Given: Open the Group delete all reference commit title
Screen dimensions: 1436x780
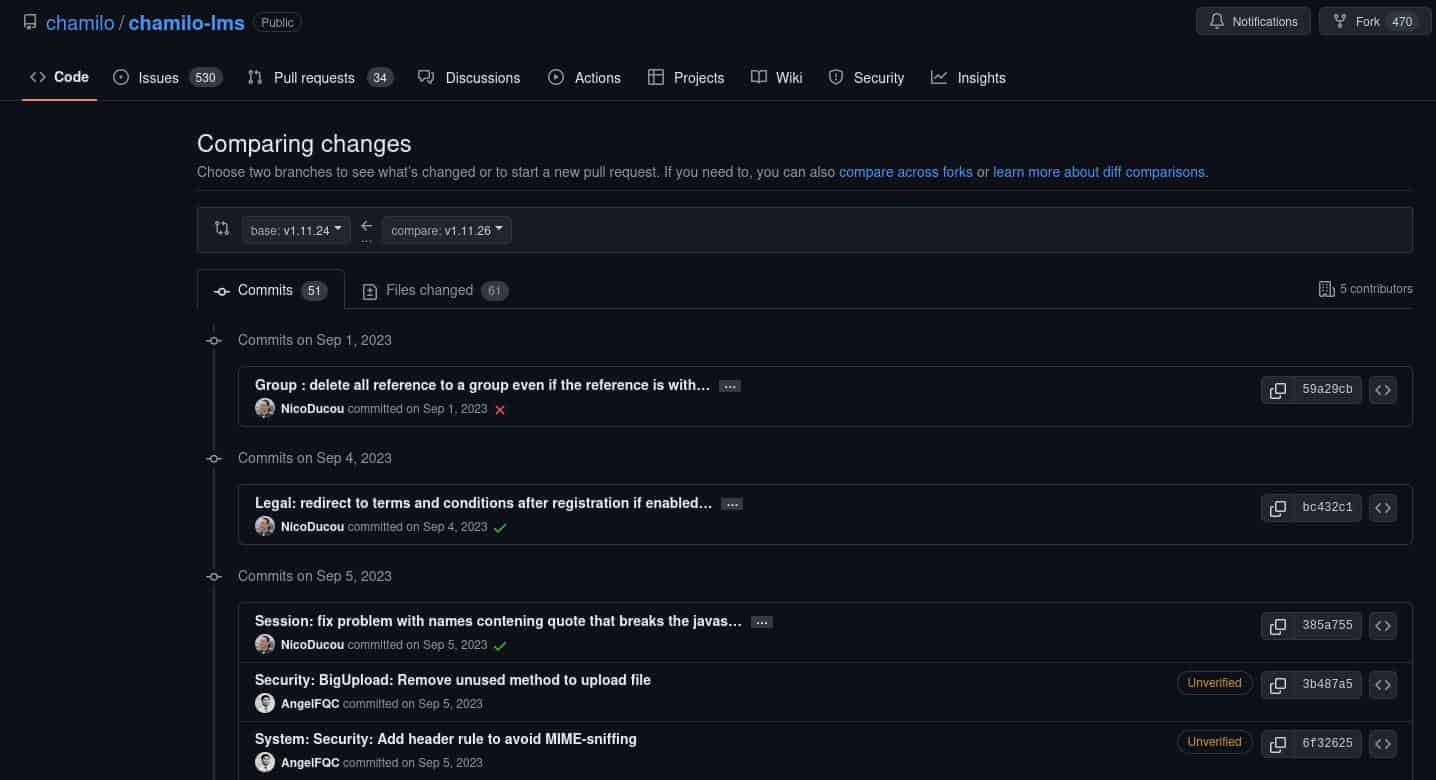Looking at the screenshot, I should coord(482,385).
